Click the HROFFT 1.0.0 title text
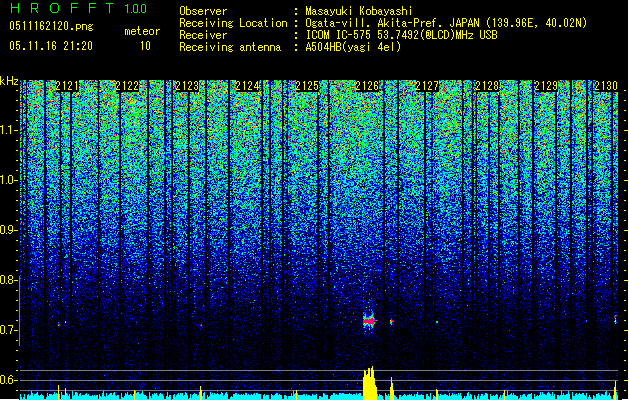Image resolution: width=629 pixels, height=400 pixels. (78, 8)
